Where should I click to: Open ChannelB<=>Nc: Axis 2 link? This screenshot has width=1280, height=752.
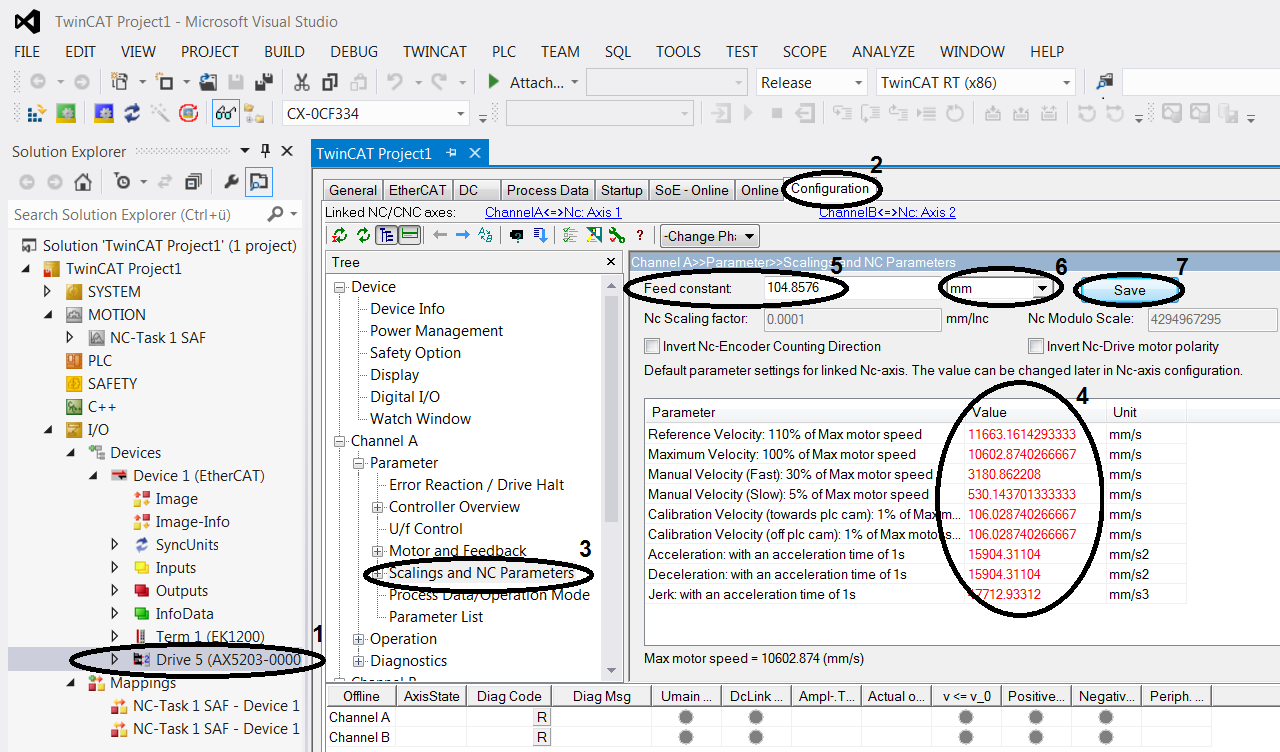pyautogui.click(x=887, y=212)
